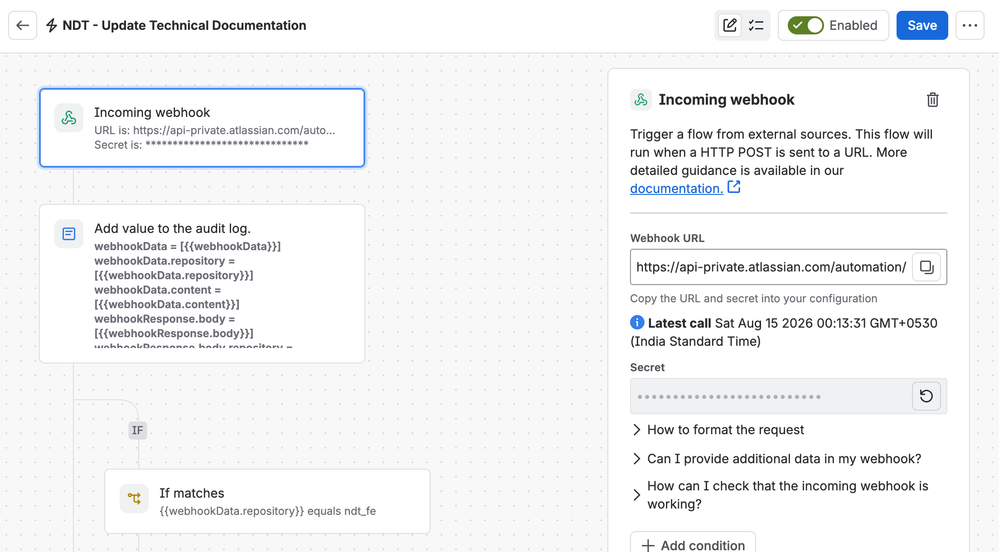Click the Secret is line on the trigger card
This screenshot has width=999, height=552.
coord(201,145)
